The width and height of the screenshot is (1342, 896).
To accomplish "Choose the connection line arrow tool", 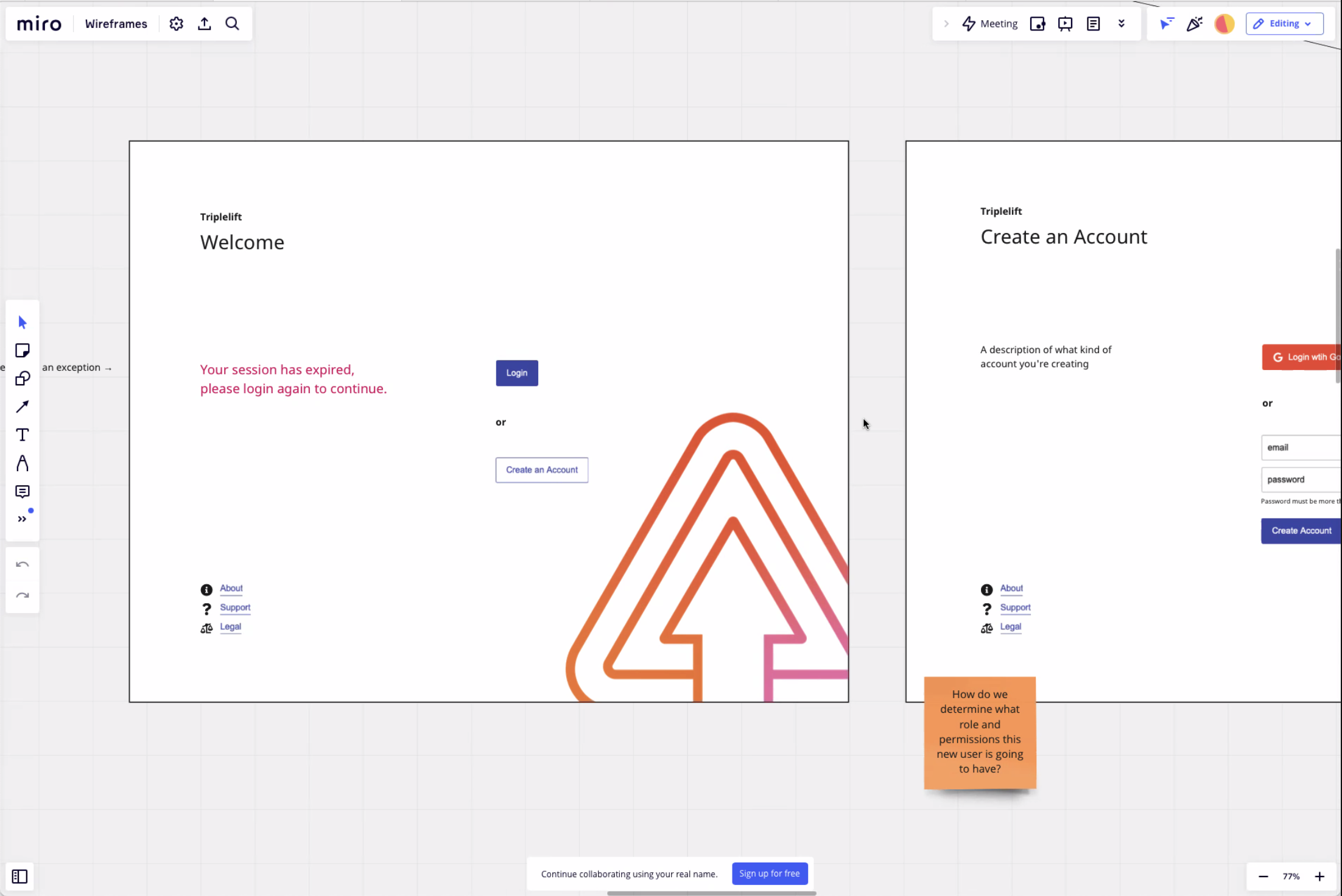I will 23,407.
